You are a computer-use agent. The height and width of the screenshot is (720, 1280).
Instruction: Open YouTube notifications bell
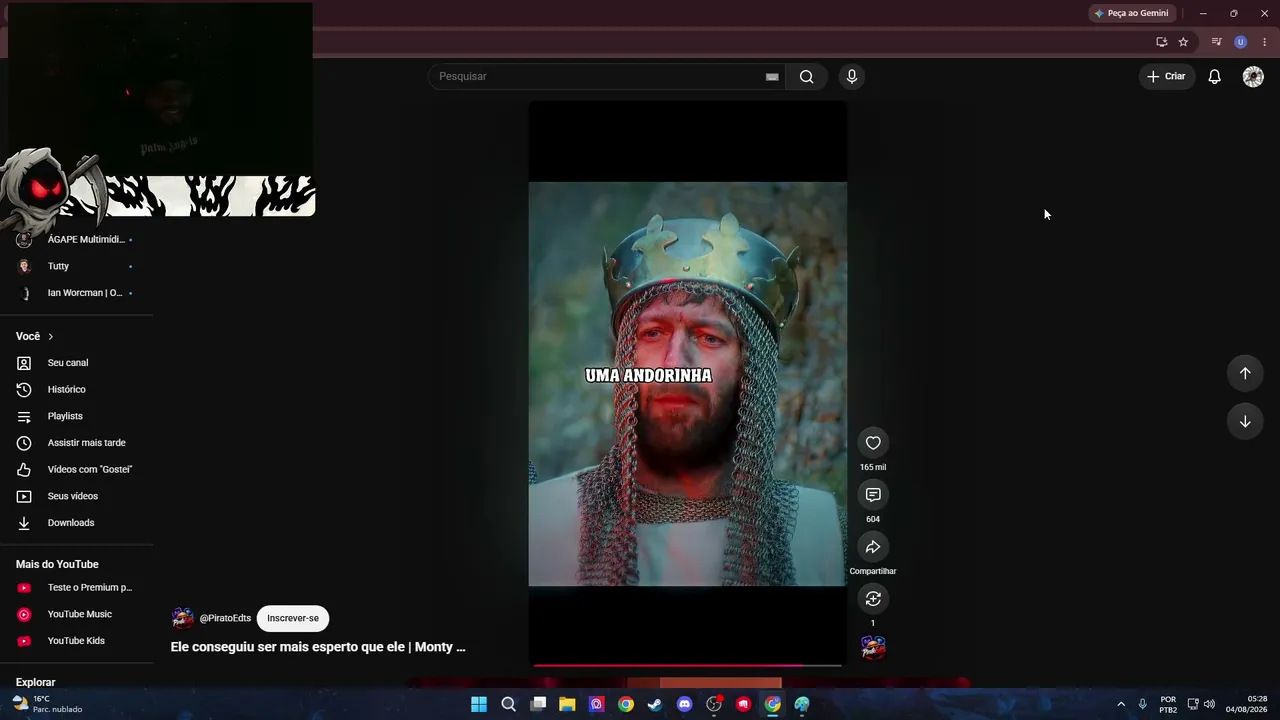pos(1215,77)
